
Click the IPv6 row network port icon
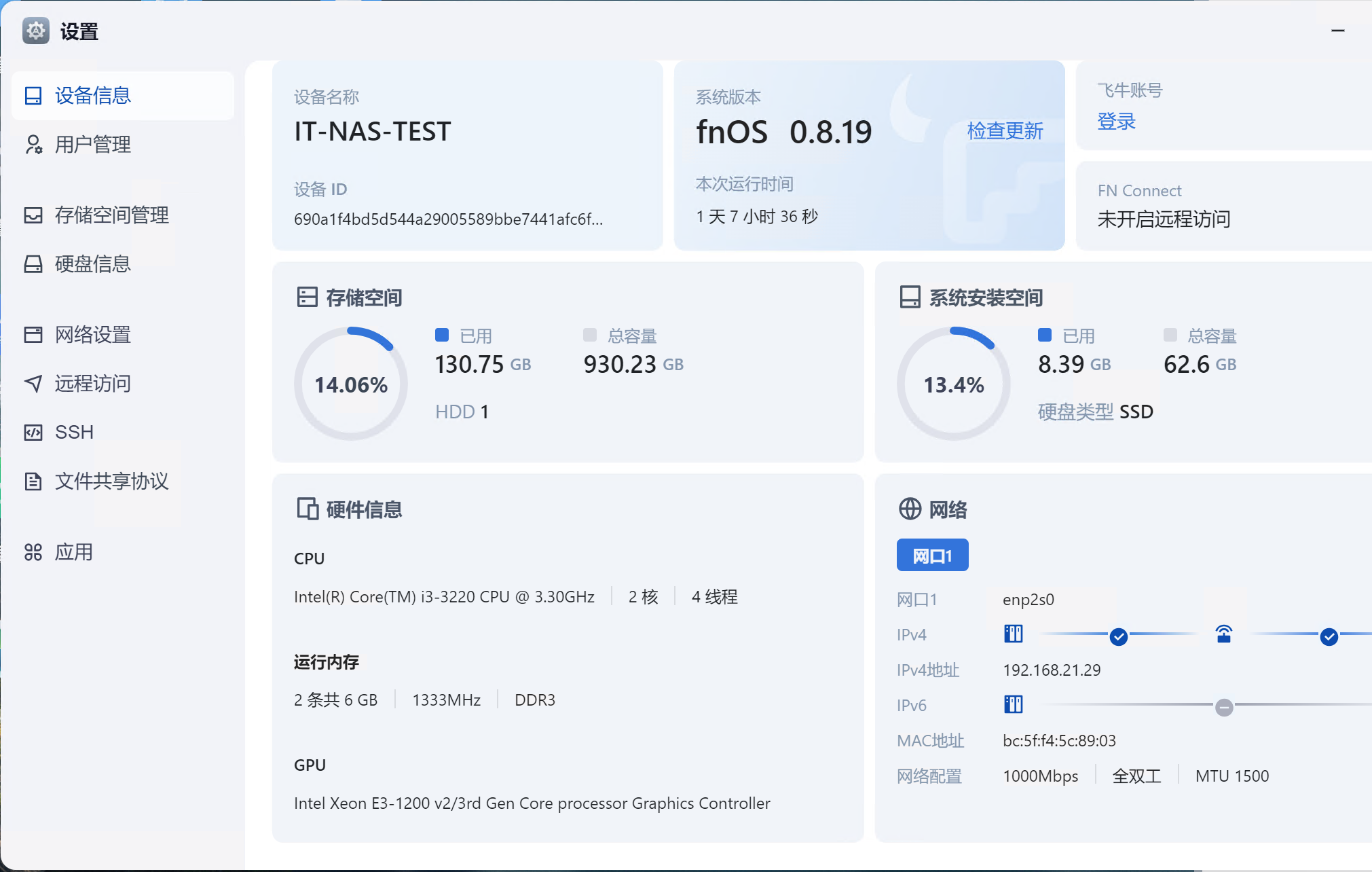[x=1014, y=705]
